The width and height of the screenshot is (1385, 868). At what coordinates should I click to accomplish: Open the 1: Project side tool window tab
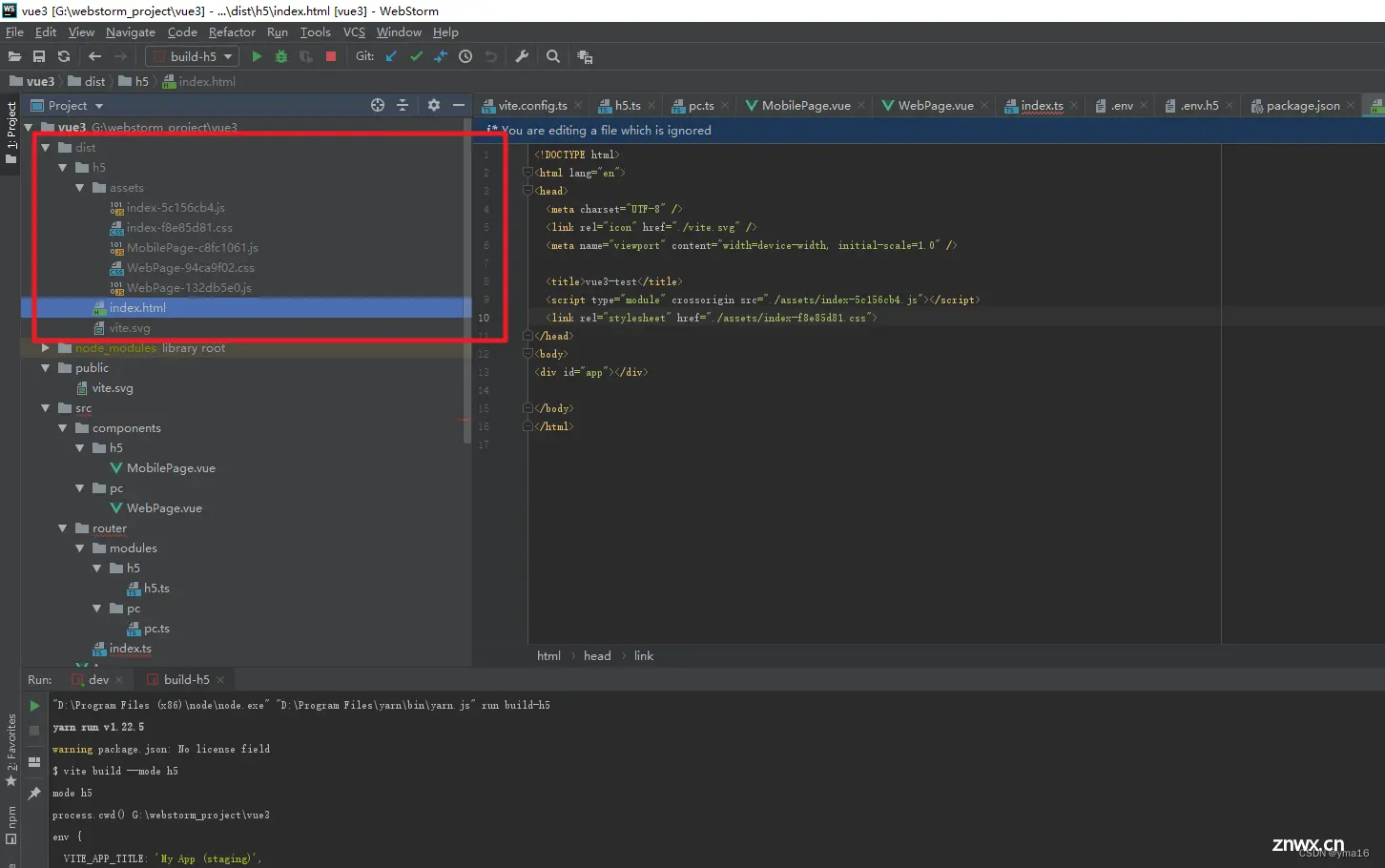coord(10,133)
